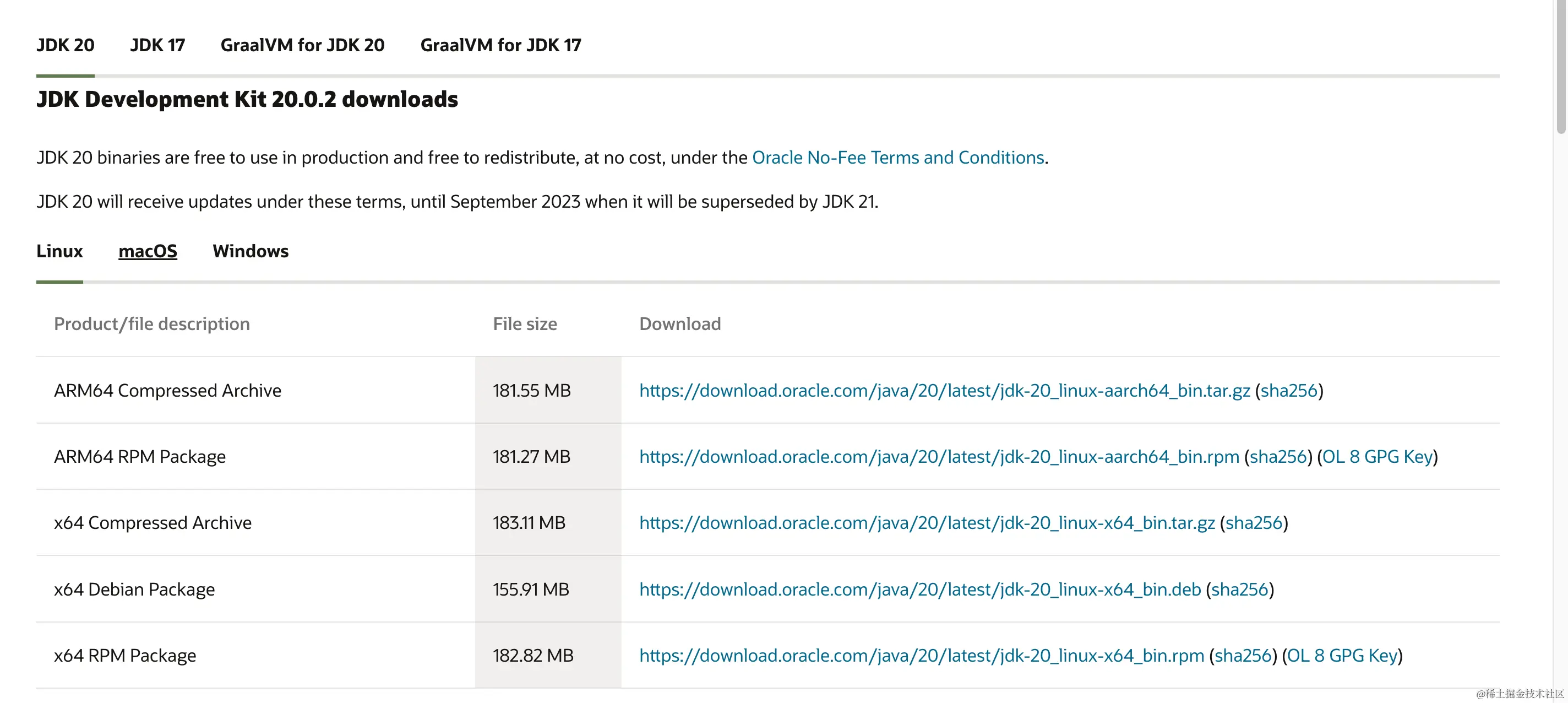Download the linux-x64 rpm package link
The width and height of the screenshot is (1568, 703).
(921, 656)
